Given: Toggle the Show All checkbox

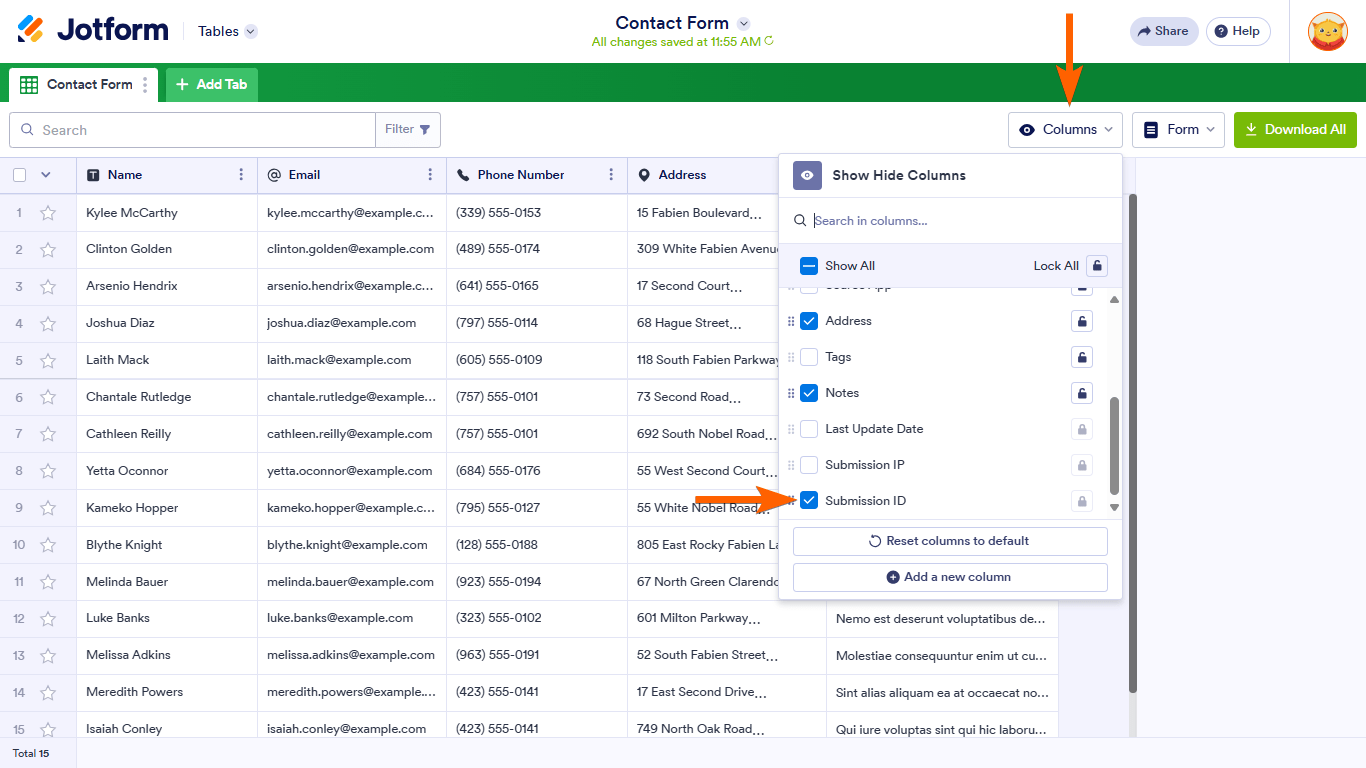Looking at the screenshot, I should [x=809, y=266].
